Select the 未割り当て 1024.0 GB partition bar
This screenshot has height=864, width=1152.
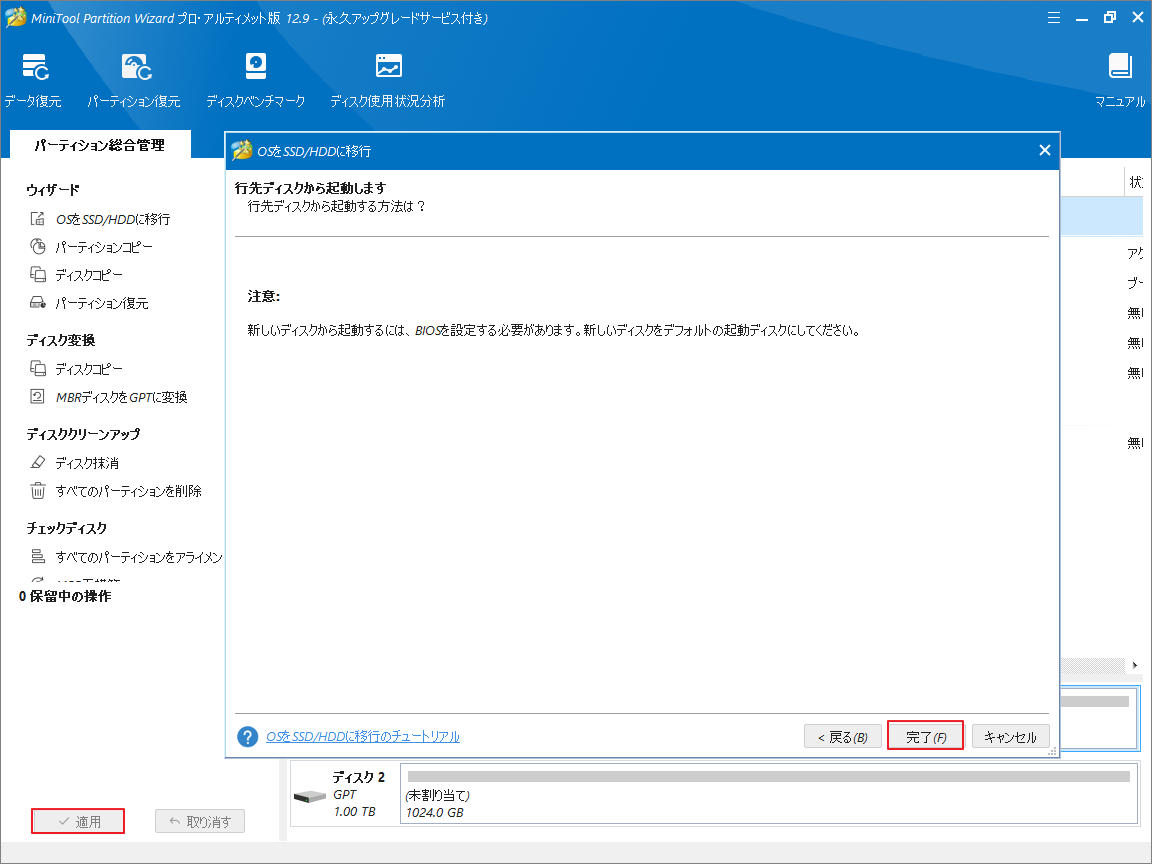768,793
